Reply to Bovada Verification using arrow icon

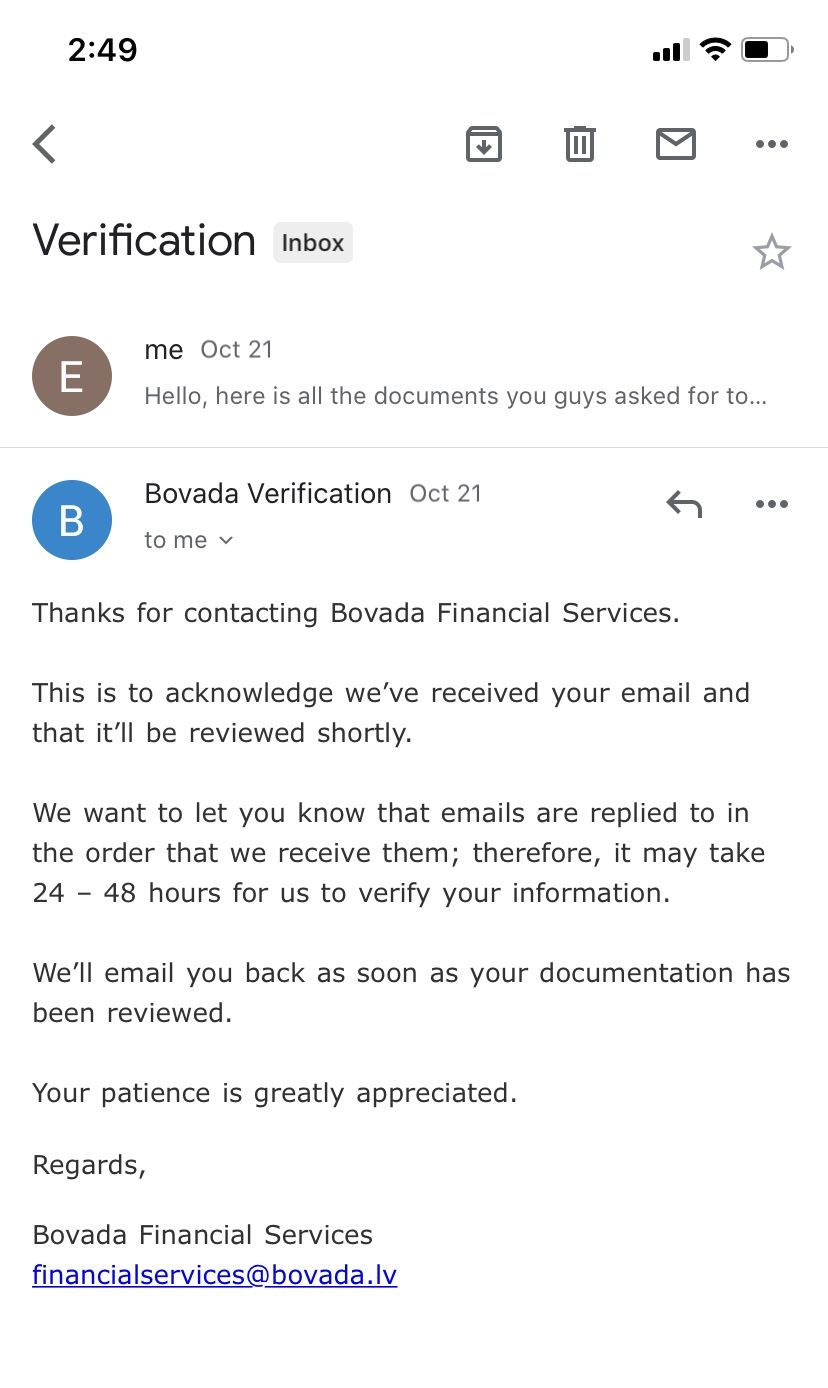(x=684, y=504)
